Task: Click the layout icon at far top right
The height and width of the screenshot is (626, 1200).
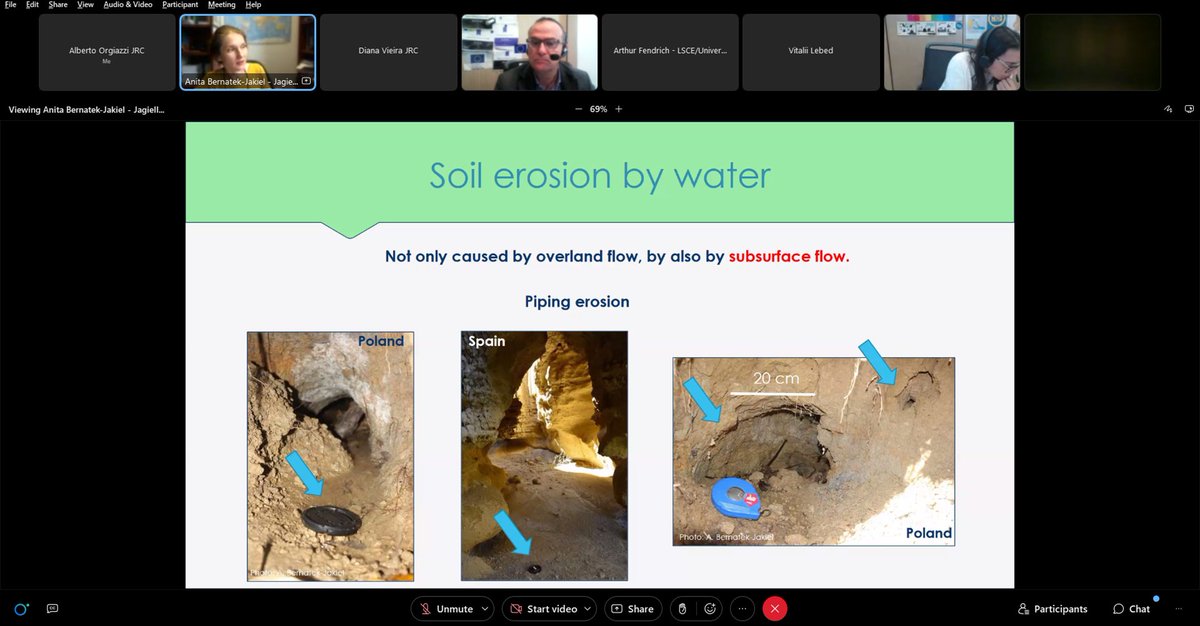Action: [1189, 109]
